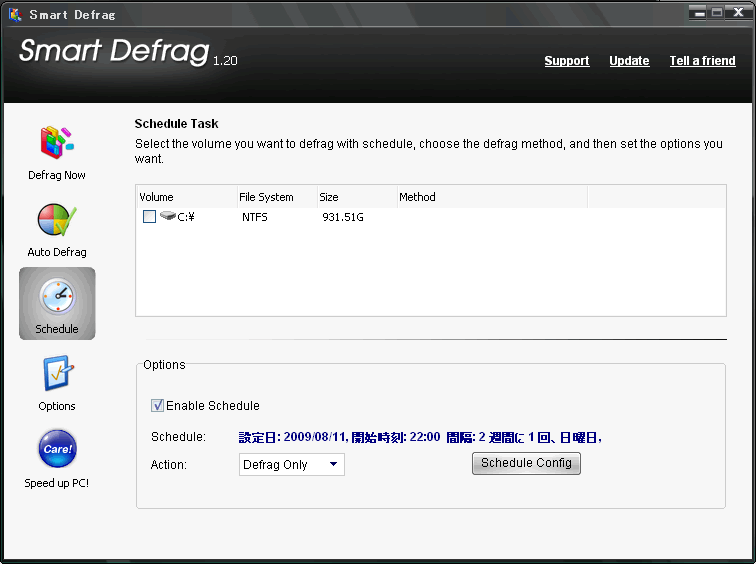Open the Options checklist icon
The image size is (756, 564).
pos(57,375)
